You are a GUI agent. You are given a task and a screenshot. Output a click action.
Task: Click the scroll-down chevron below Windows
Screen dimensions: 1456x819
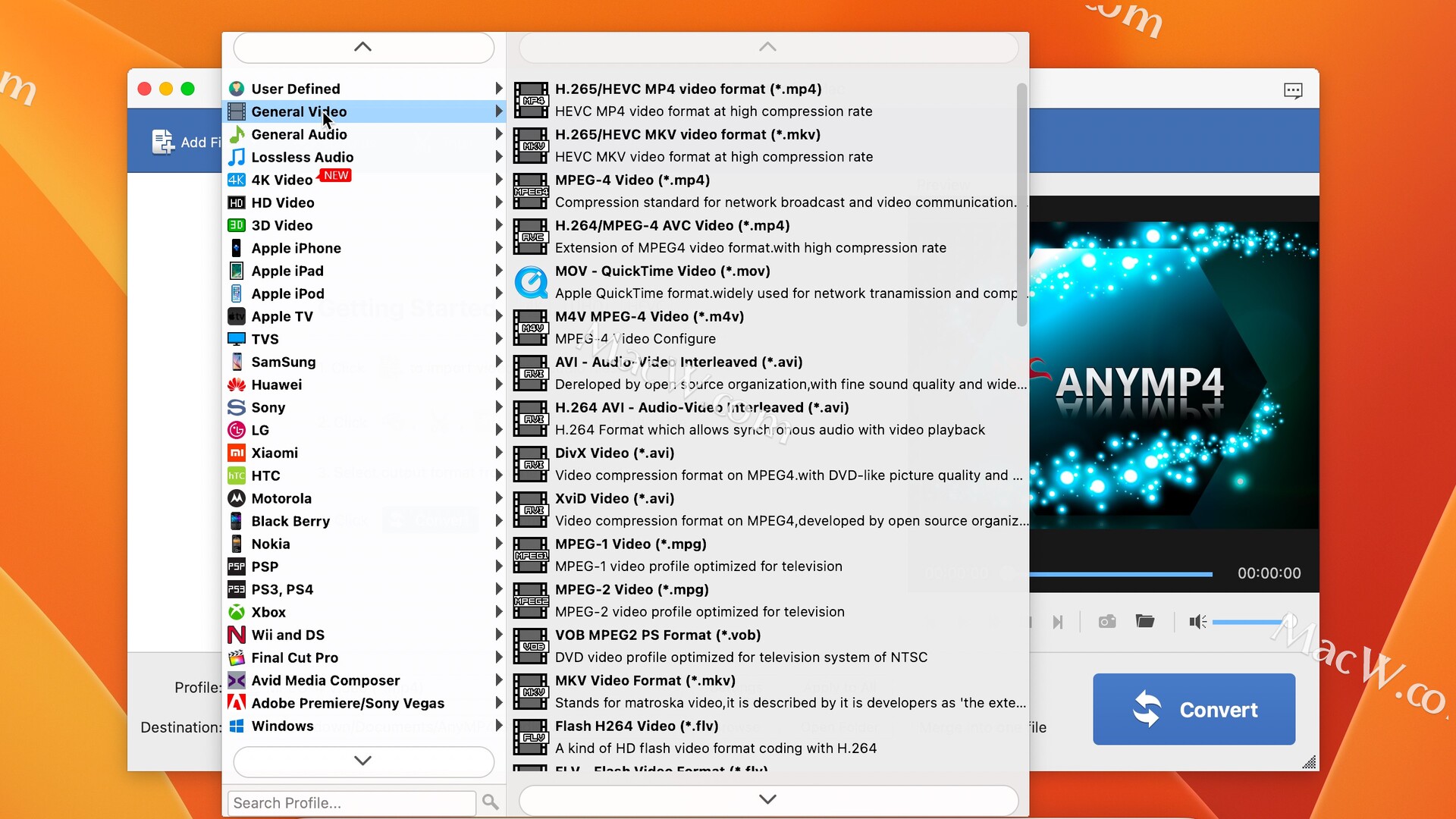[363, 761]
